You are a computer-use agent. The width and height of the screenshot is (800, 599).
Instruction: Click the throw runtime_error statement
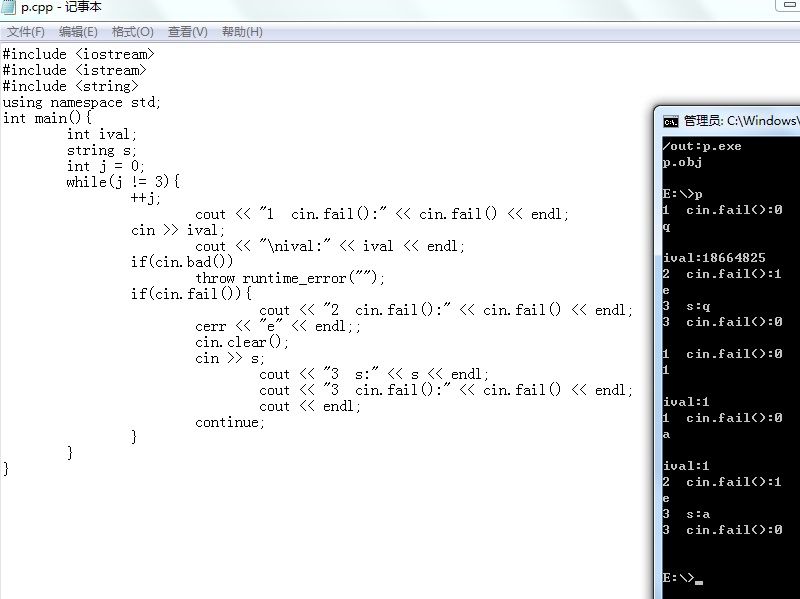290,278
